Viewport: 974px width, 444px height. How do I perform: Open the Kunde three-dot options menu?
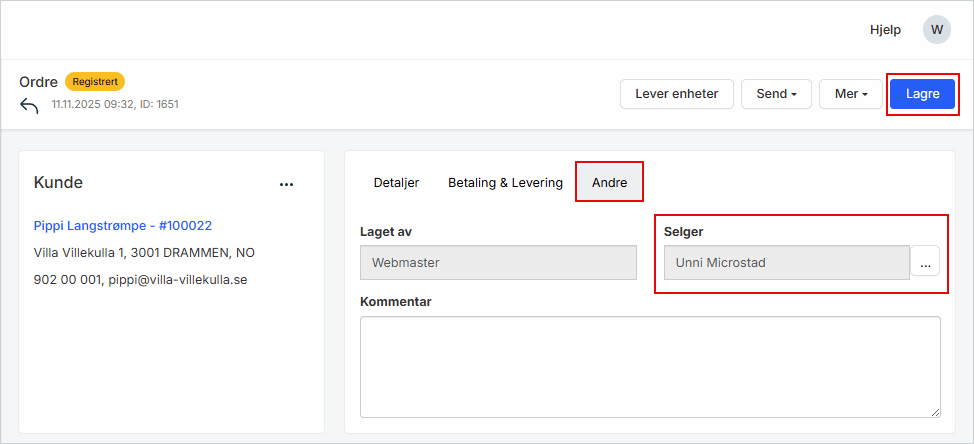tap(287, 184)
